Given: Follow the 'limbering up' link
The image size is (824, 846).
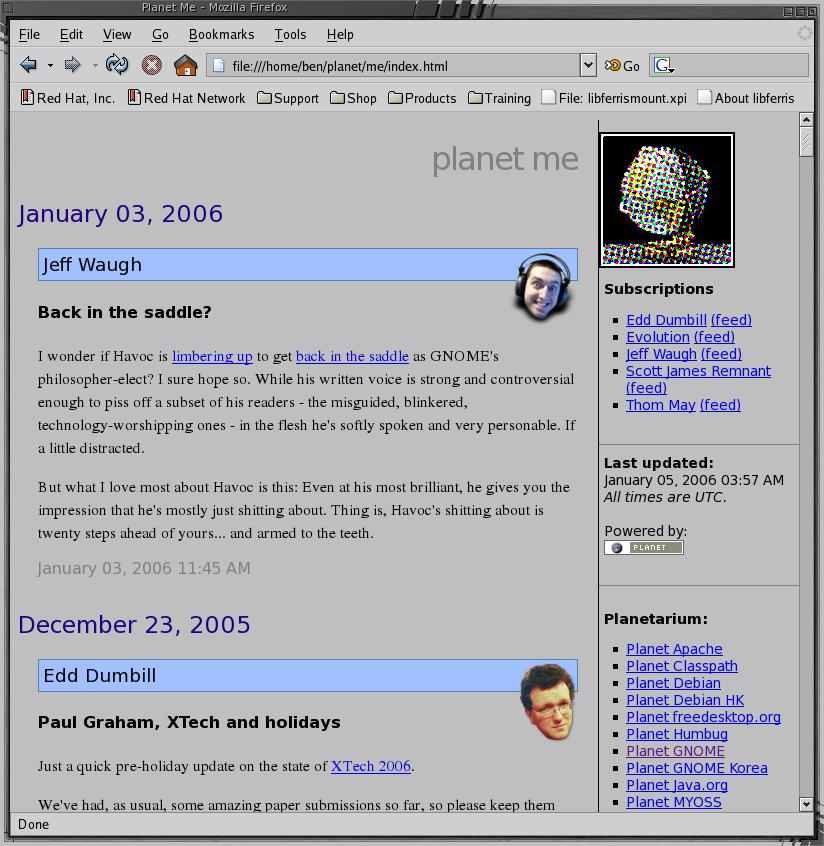Looking at the screenshot, I should (x=213, y=356).
